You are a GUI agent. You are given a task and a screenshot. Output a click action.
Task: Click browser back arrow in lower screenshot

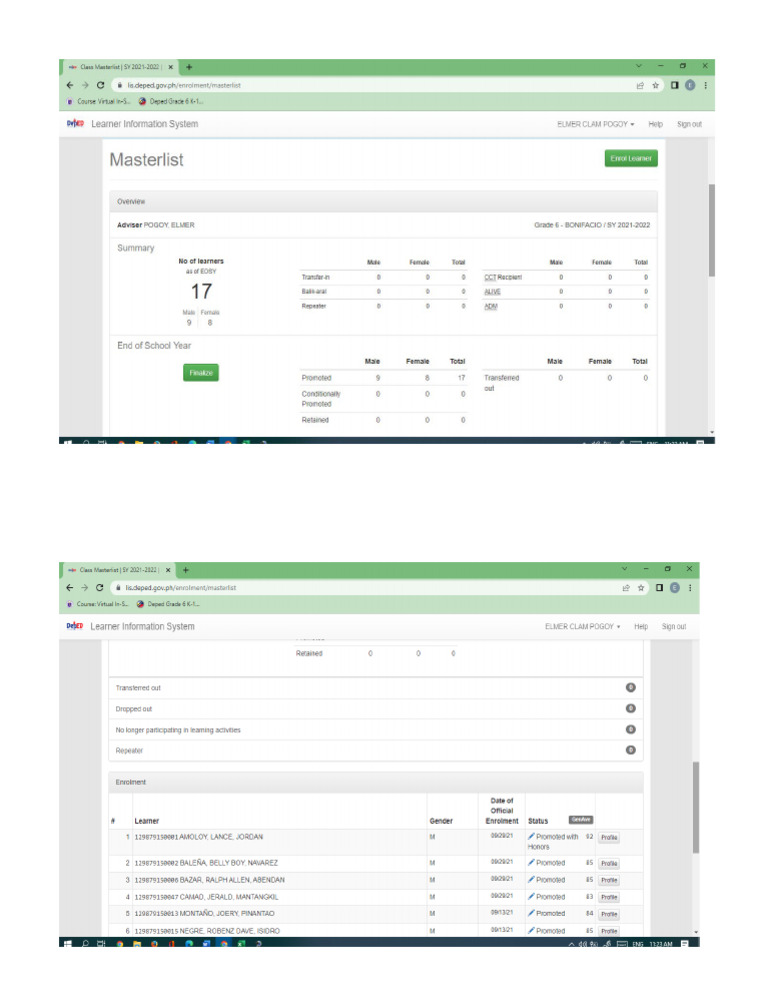click(70, 588)
